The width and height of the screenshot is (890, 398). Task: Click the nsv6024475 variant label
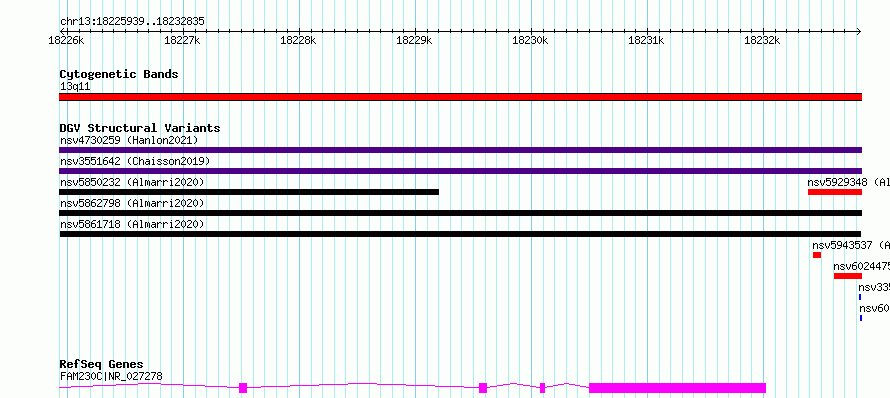(x=862, y=266)
